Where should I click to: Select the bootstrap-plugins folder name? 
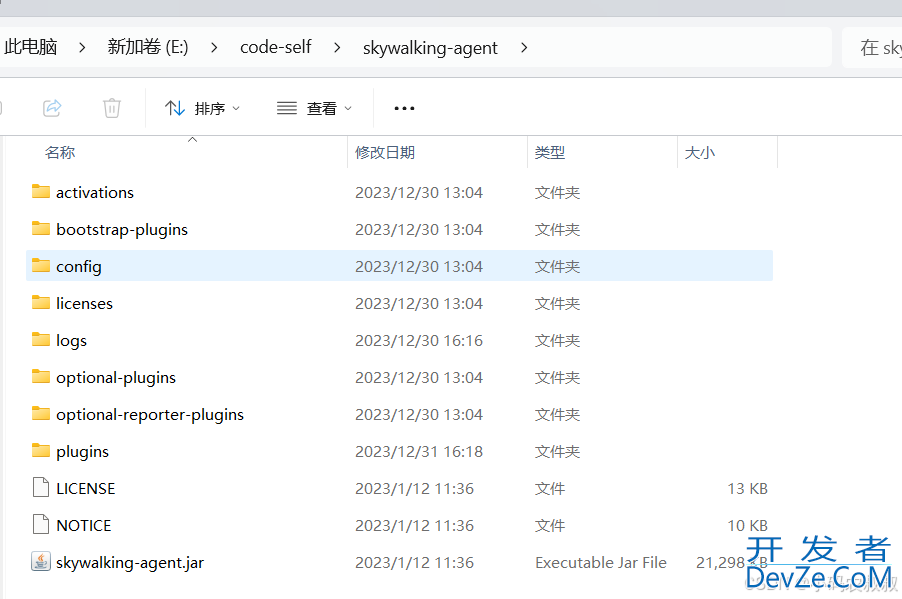122,230
